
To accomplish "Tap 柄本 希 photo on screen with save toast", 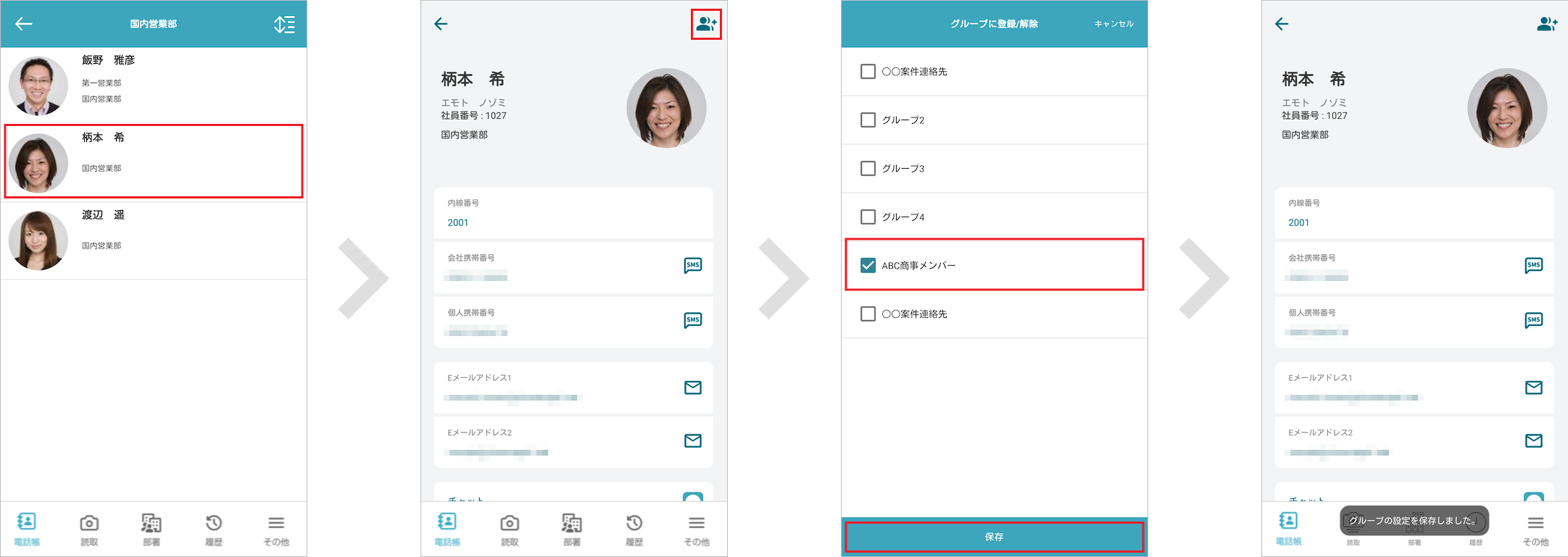I will pyautogui.click(x=1507, y=108).
